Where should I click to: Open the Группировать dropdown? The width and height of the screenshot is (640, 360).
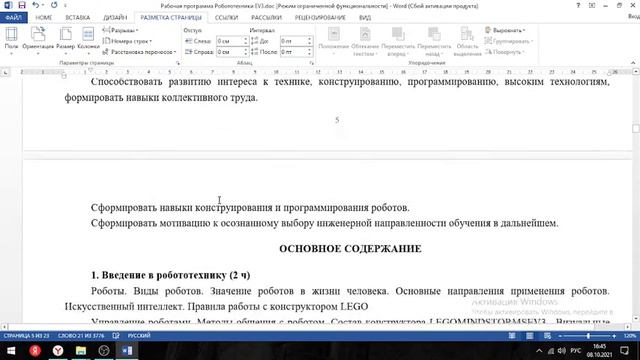pos(509,41)
